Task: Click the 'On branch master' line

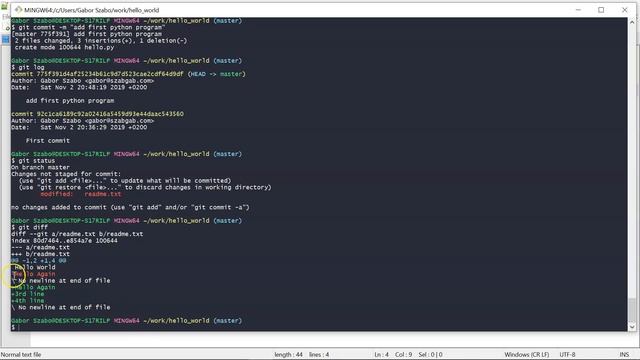Action: pyautogui.click(x=40, y=167)
